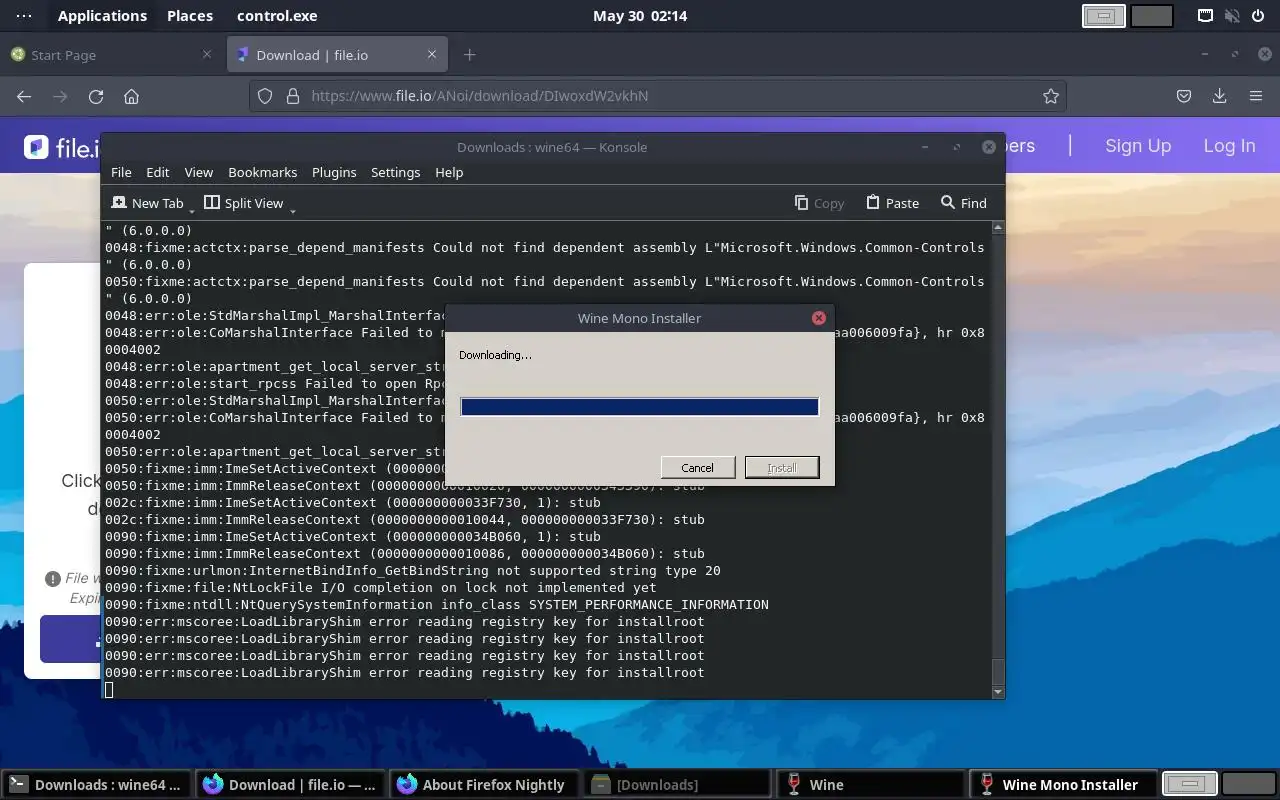Click Find in Konsole toolbar
Screen dimensions: 1280x800
pyautogui.click(x=963, y=203)
